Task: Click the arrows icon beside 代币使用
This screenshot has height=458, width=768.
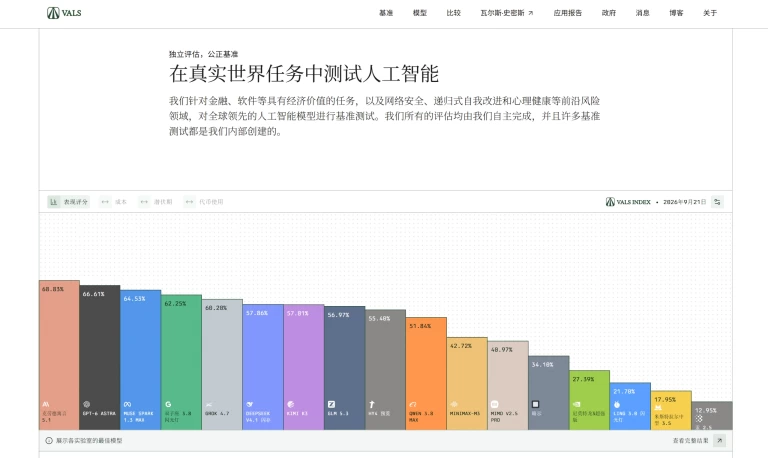Action: 189,202
